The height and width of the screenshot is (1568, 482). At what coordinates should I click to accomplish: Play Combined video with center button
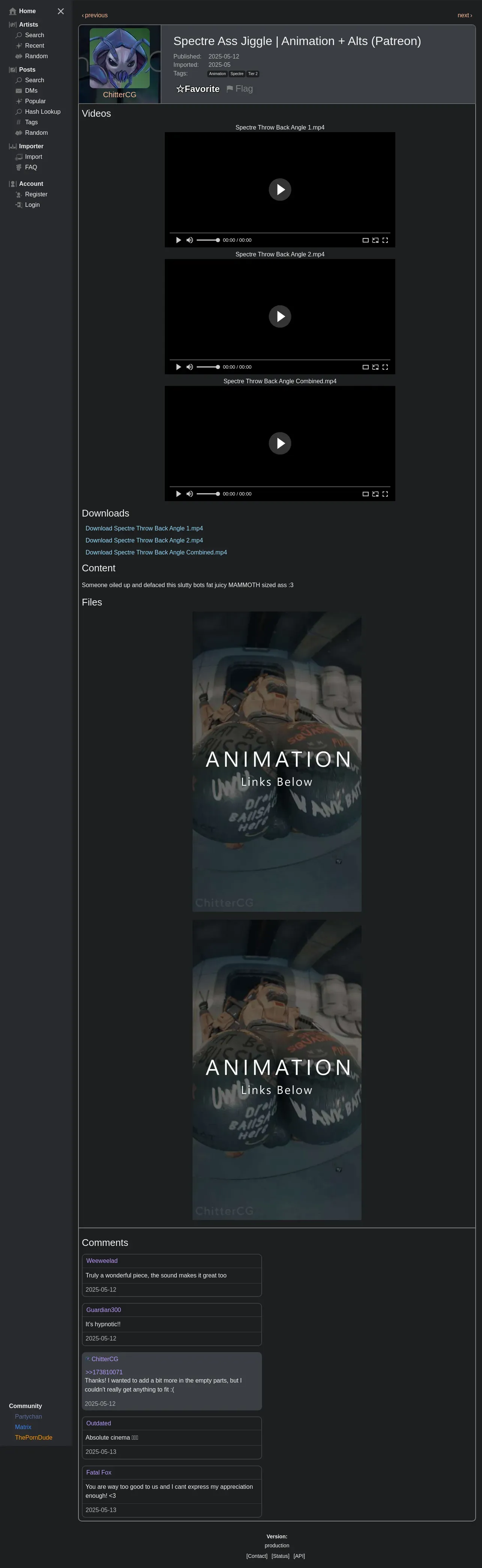tap(280, 443)
